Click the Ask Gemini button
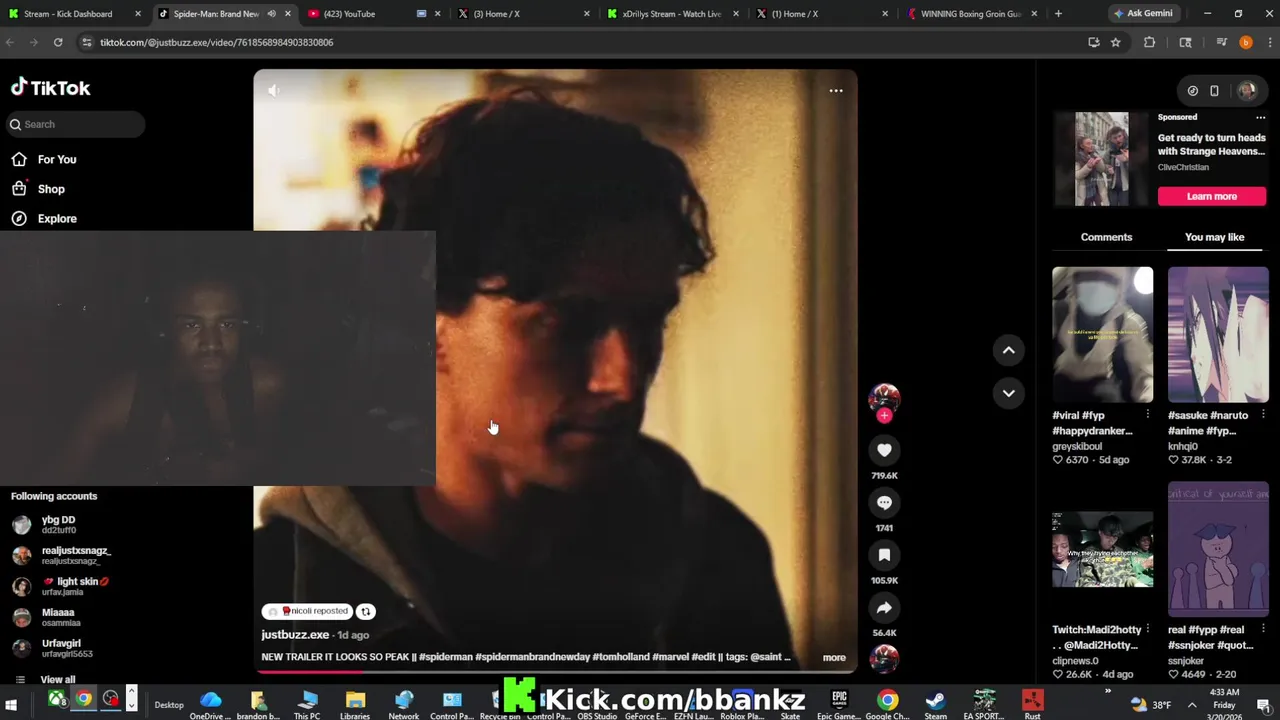 [x=1143, y=14]
